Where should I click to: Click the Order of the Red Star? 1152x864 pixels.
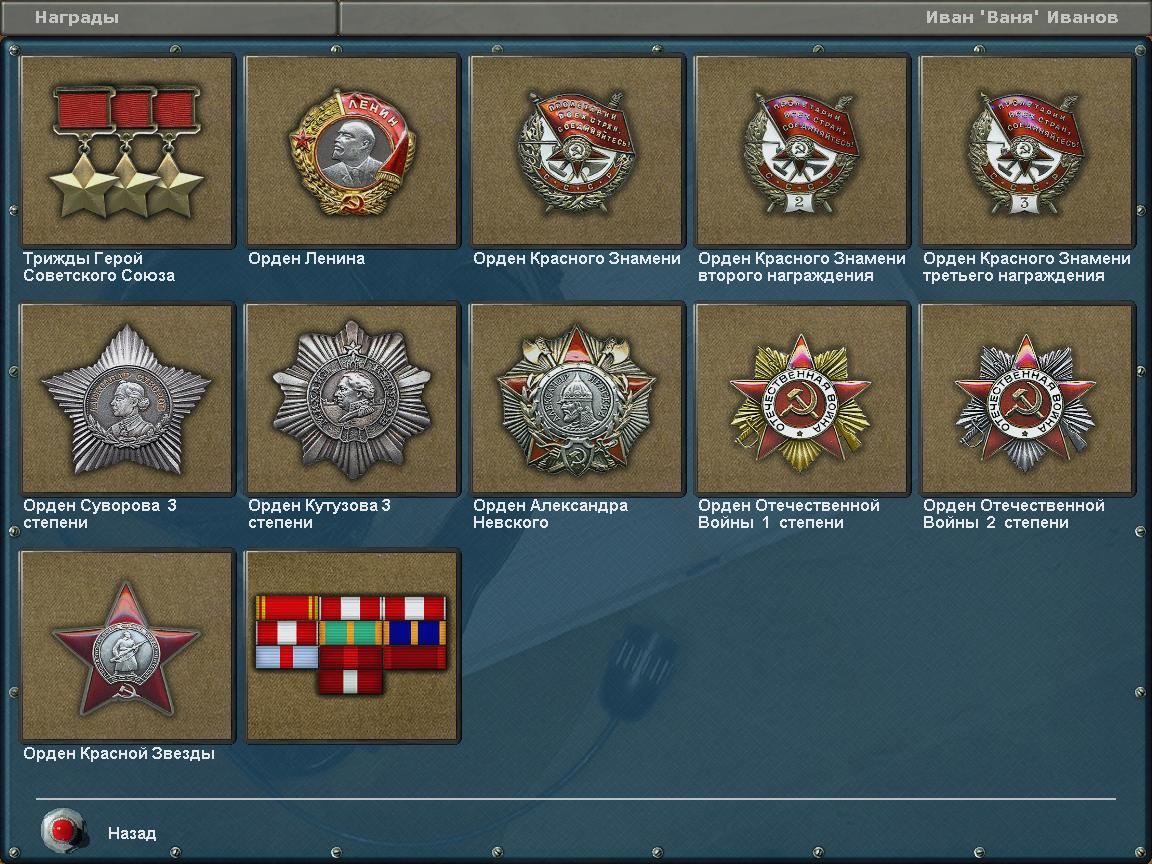tap(127, 646)
